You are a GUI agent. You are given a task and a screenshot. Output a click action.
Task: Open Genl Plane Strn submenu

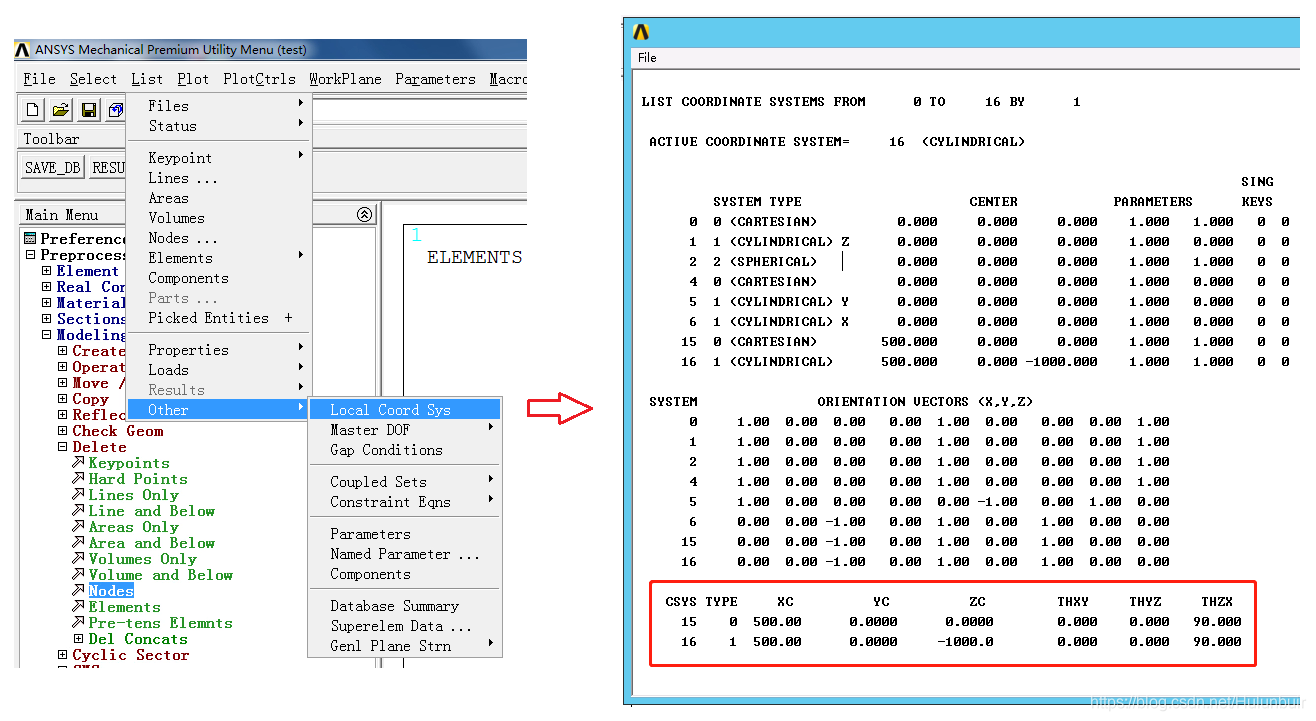click(404, 646)
